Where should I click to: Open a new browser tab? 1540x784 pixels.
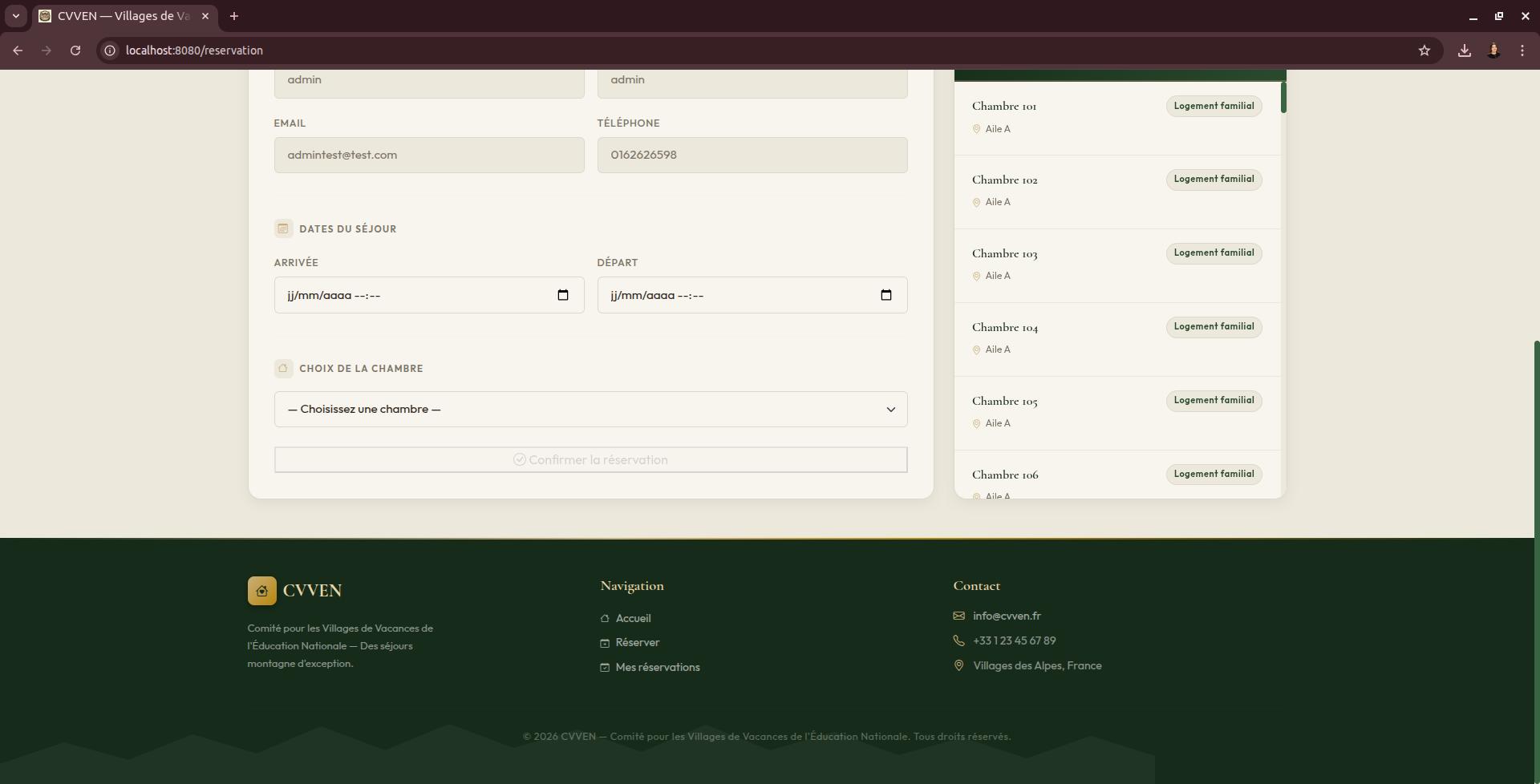click(x=234, y=16)
